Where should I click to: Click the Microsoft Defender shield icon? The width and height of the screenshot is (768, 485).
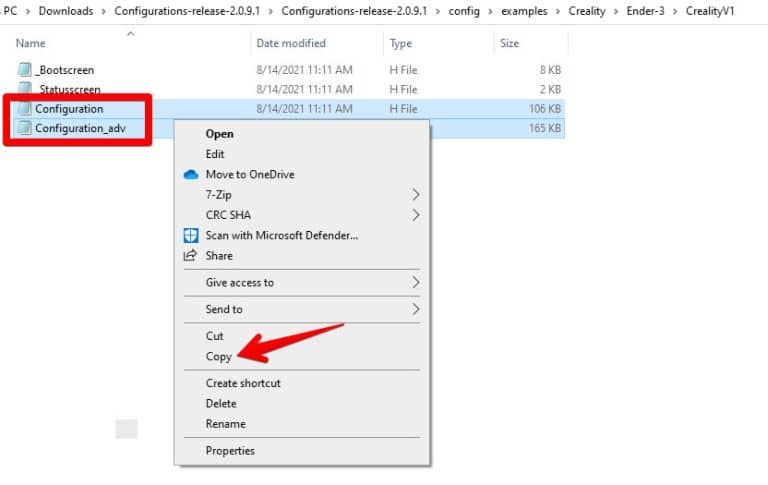point(191,235)
